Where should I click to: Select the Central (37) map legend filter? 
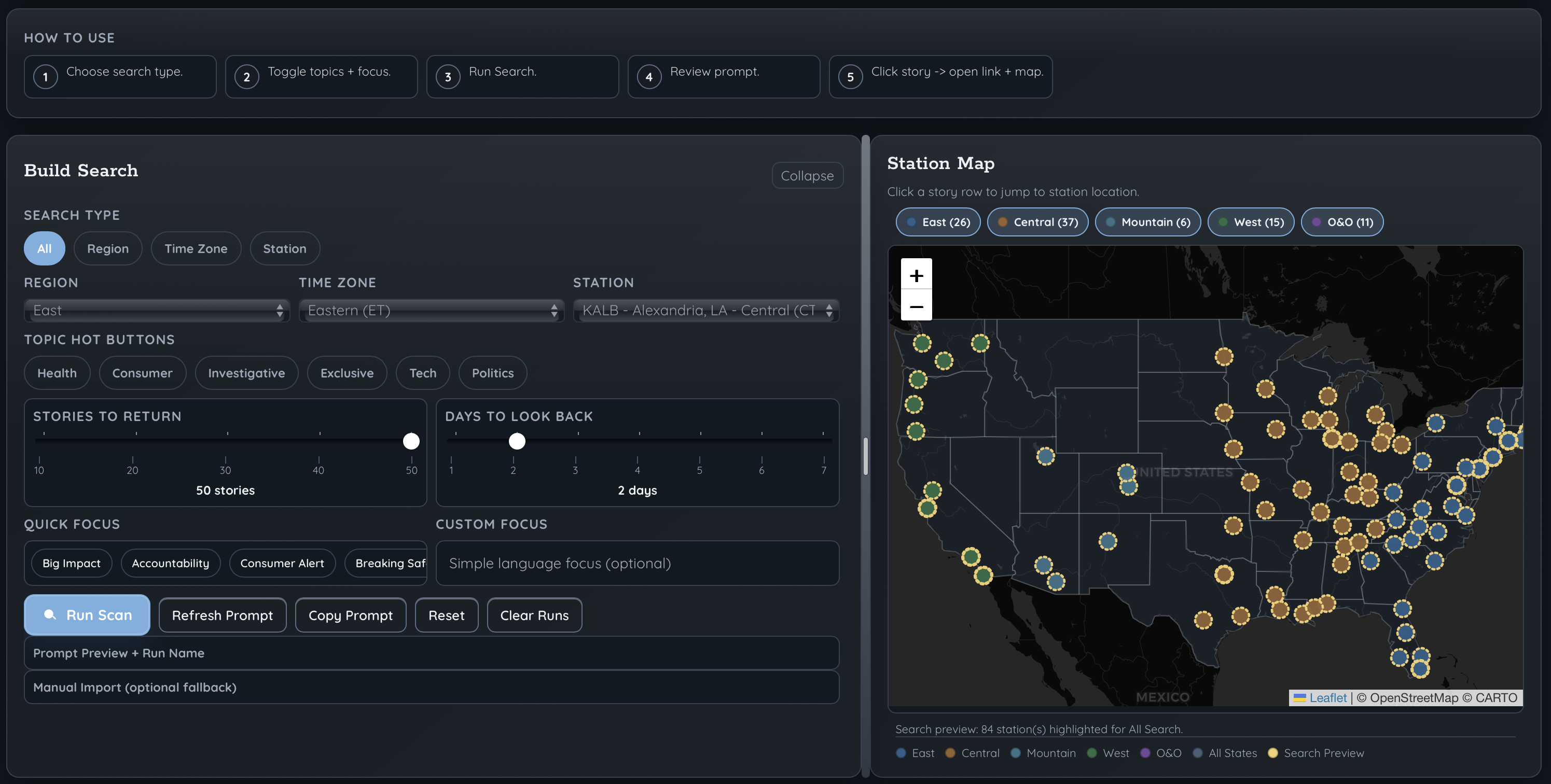click(x=1037, y=221)
